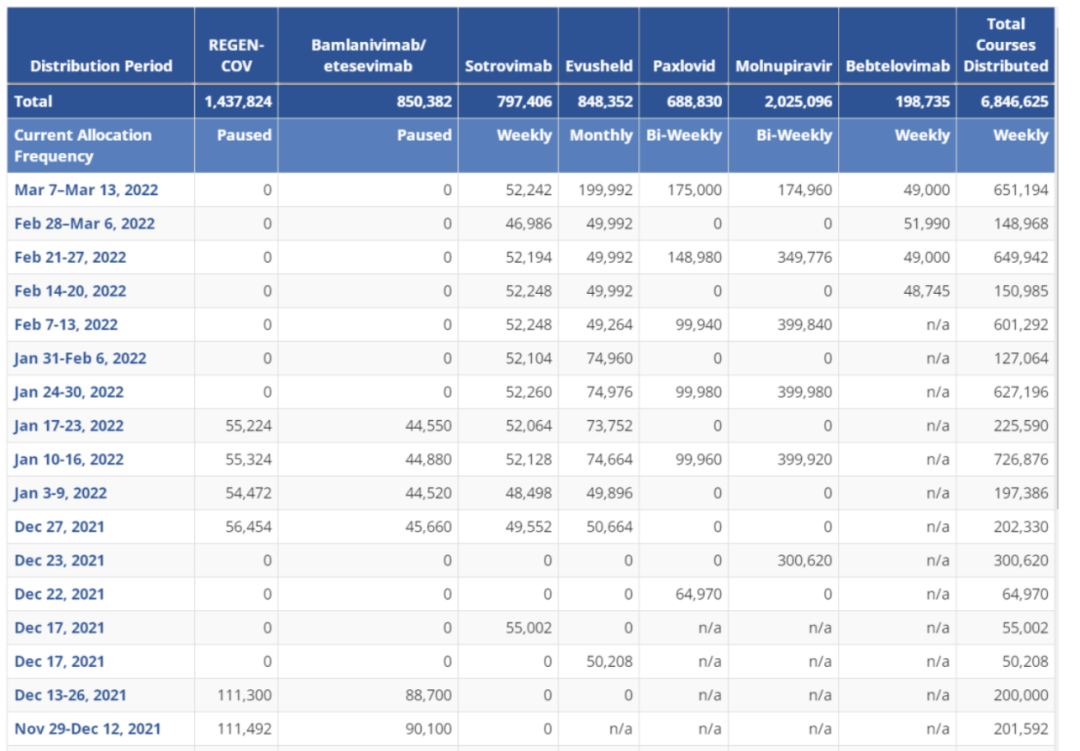
Task: Open the Dec 23, 2021 link
Action: coord(59,561)
